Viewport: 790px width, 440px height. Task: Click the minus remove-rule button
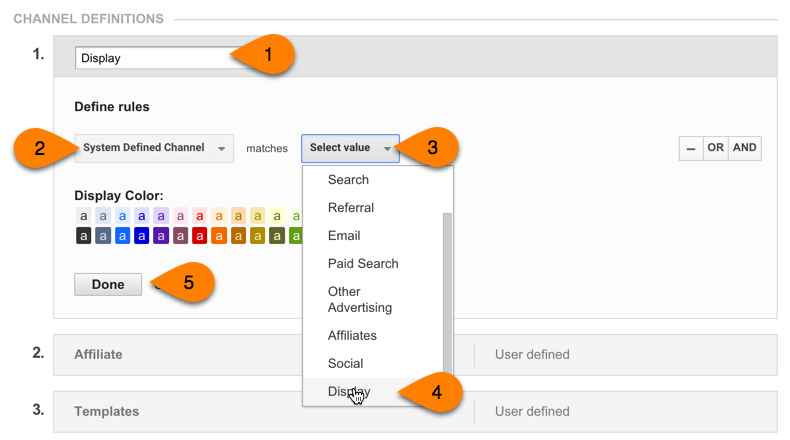click(691, 148)
